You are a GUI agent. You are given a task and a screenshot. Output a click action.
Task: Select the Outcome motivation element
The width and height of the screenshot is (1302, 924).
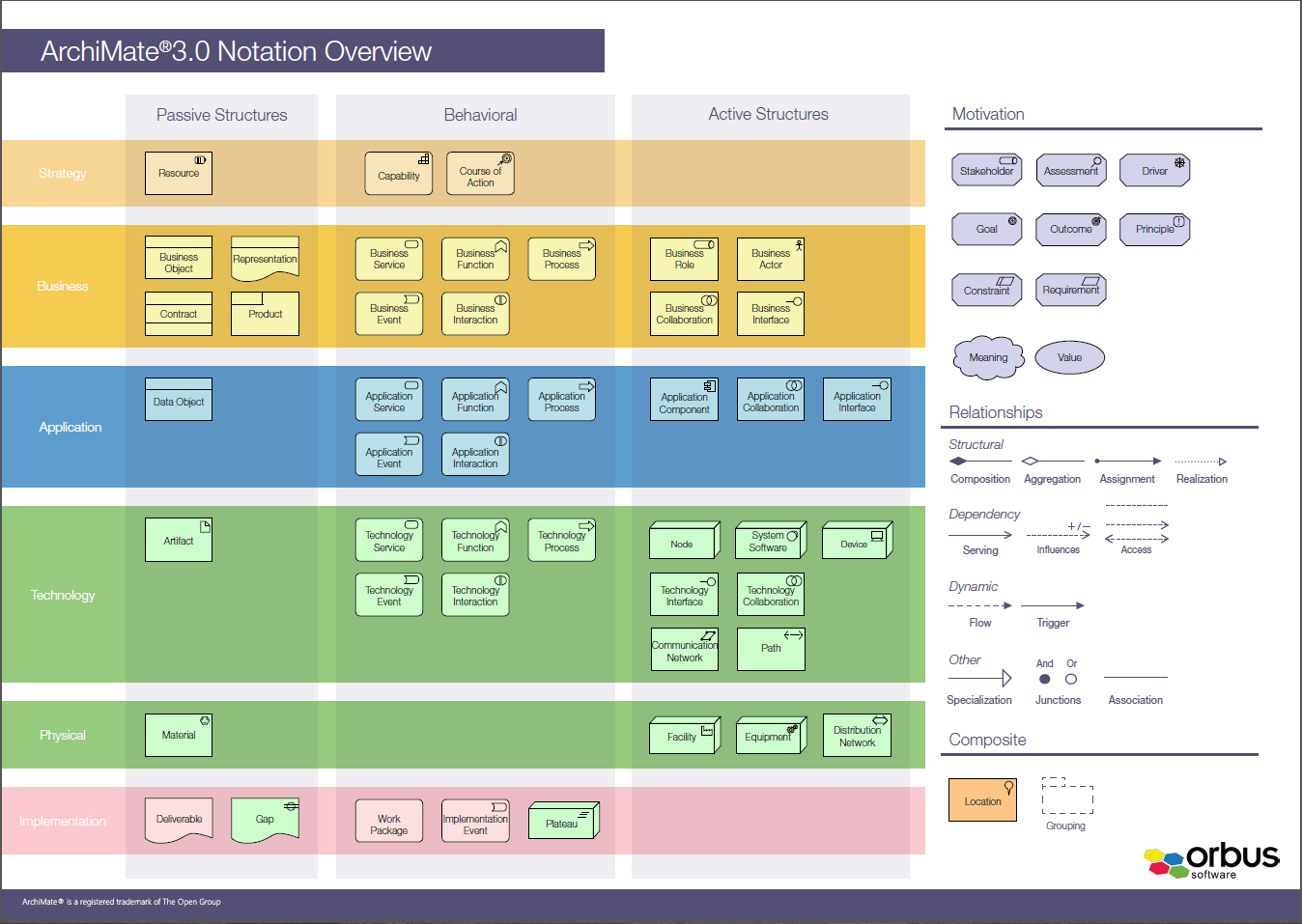[x=1070, y=229]
